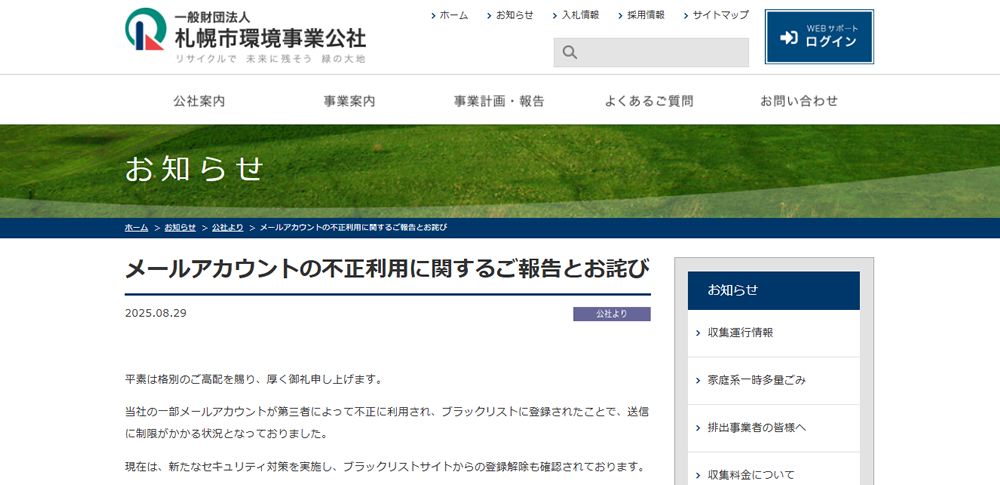Click the chevron beside 家庭系一時多量ごみ
This screenshot has height=485, width=1000.
pos(698,381)
